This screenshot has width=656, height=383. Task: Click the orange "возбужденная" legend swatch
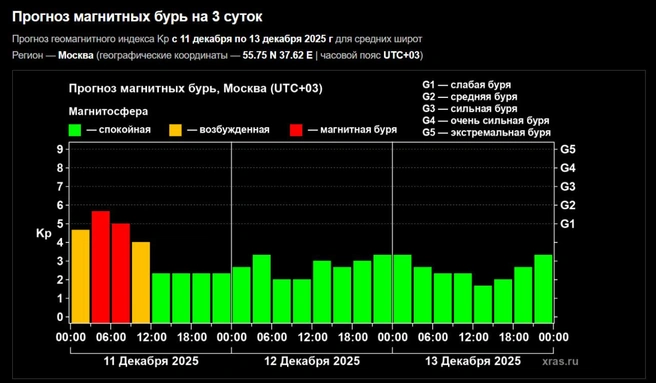[x=175, y=130]
